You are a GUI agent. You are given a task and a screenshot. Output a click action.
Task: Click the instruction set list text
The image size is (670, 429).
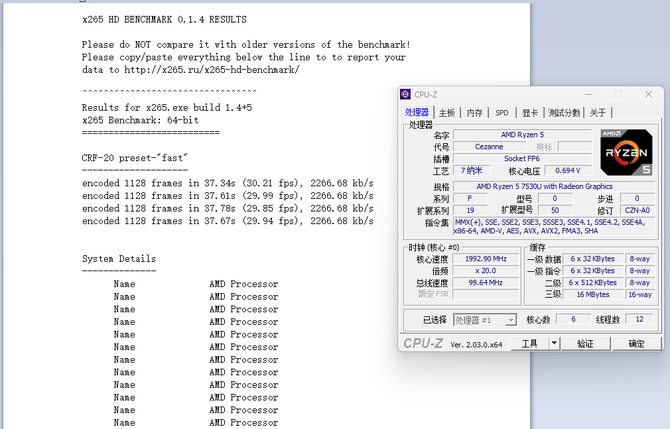[x=553, y=226]
